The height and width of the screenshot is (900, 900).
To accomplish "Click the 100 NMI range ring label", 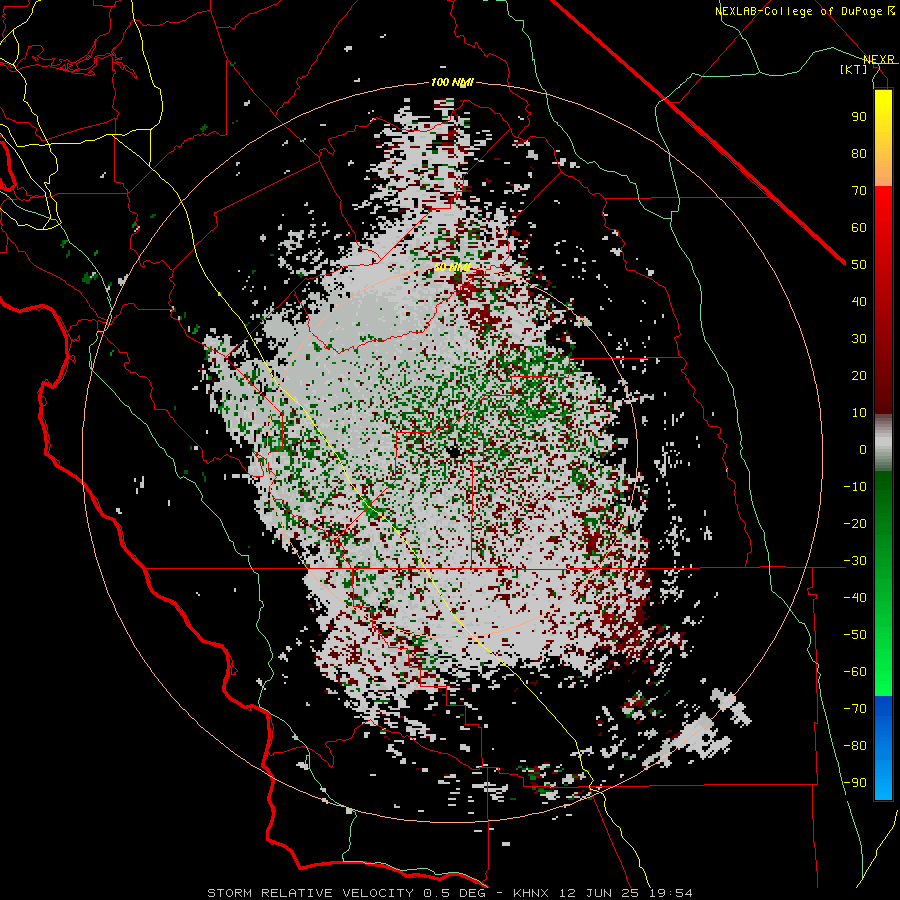I will (x=452, y=82).
